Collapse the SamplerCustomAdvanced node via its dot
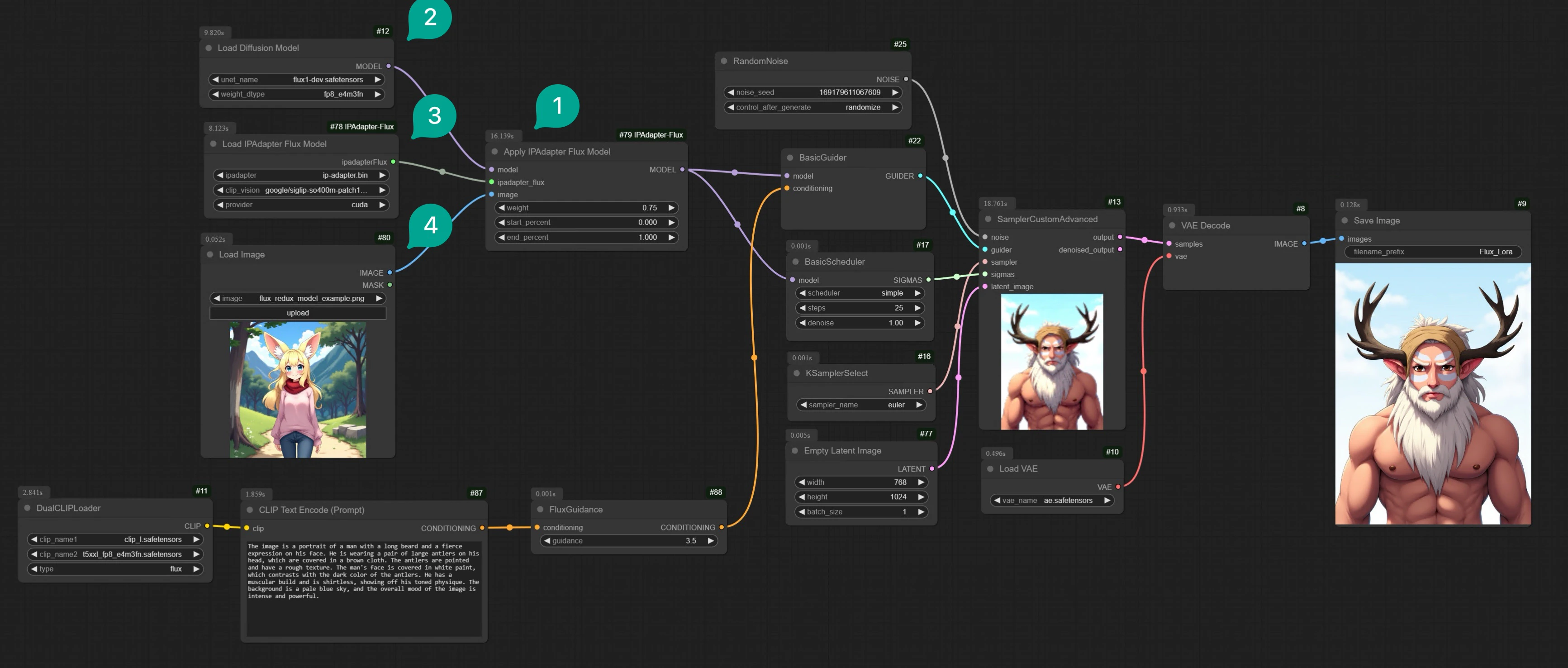 tap(988, 219)
